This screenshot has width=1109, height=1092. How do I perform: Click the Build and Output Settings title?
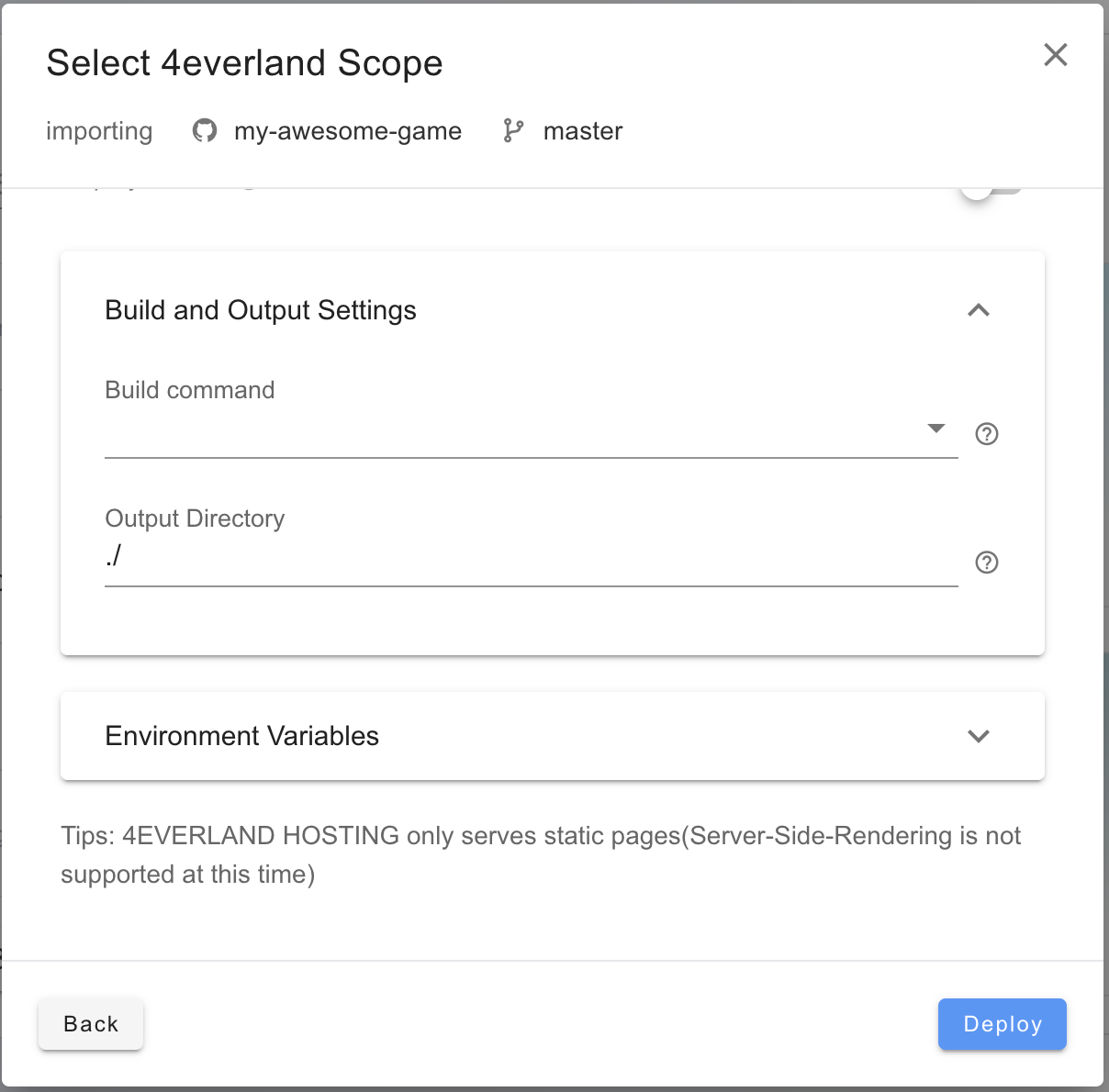point(260,310)
